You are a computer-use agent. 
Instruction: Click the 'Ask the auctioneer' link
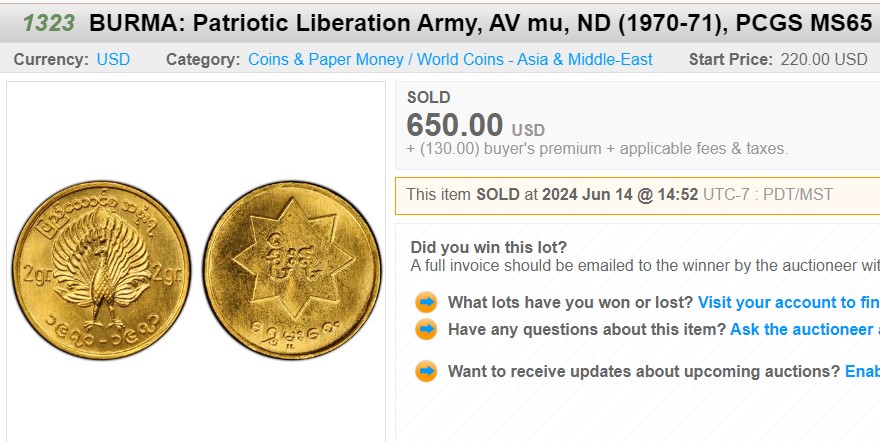pyautogui.click(x=805, y=329)
